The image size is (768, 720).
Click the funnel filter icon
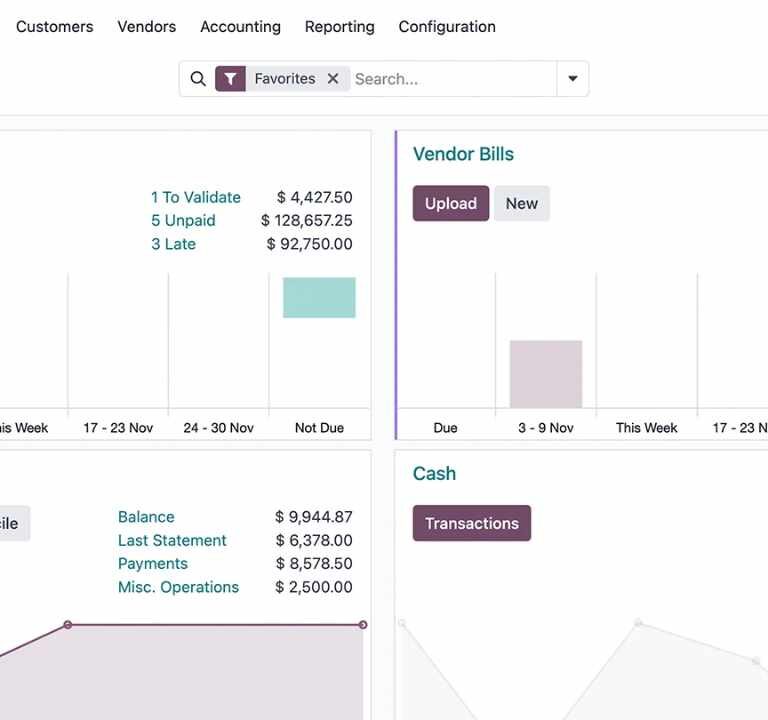[230, 79]
